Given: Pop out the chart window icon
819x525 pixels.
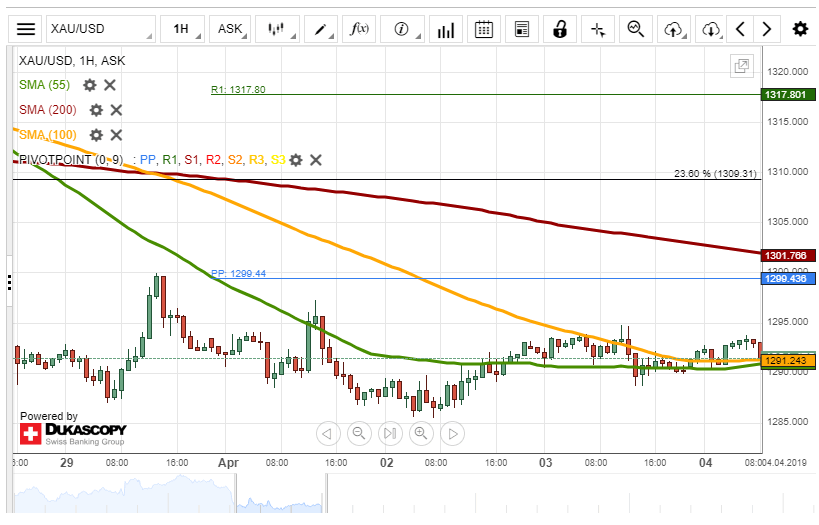Looking at the screenshot, I should (x=741, y=66).
